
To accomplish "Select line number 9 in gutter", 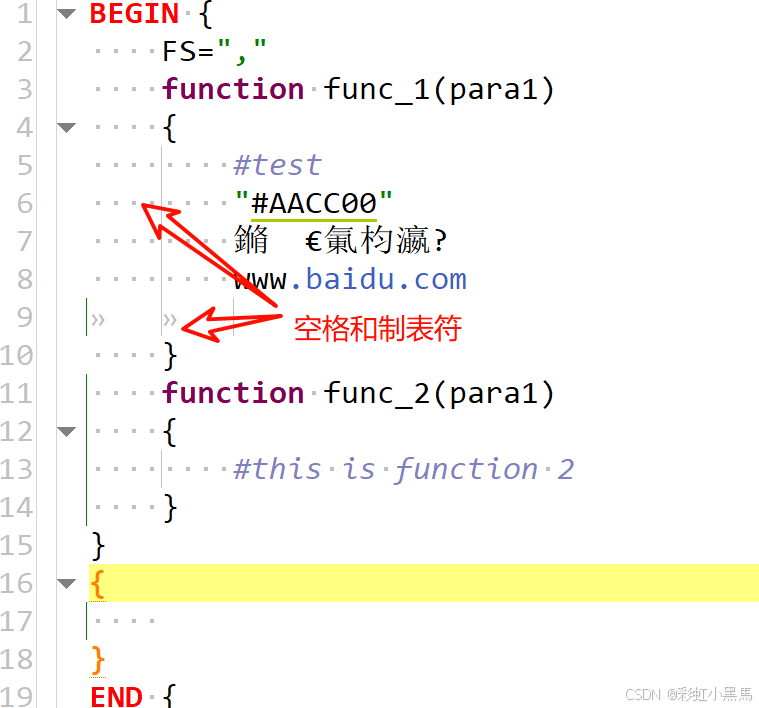I will [x=24, y=318].
